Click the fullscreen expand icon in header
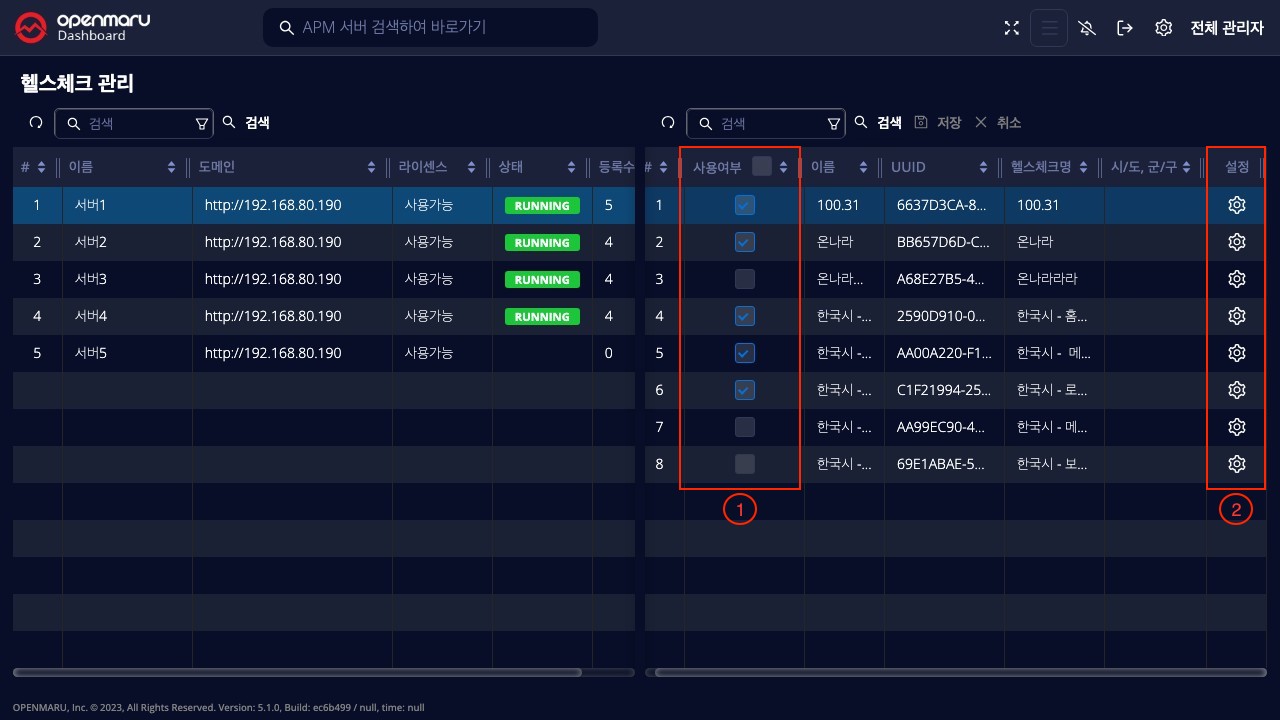 pyautogui.click(x=1011, y=28)
